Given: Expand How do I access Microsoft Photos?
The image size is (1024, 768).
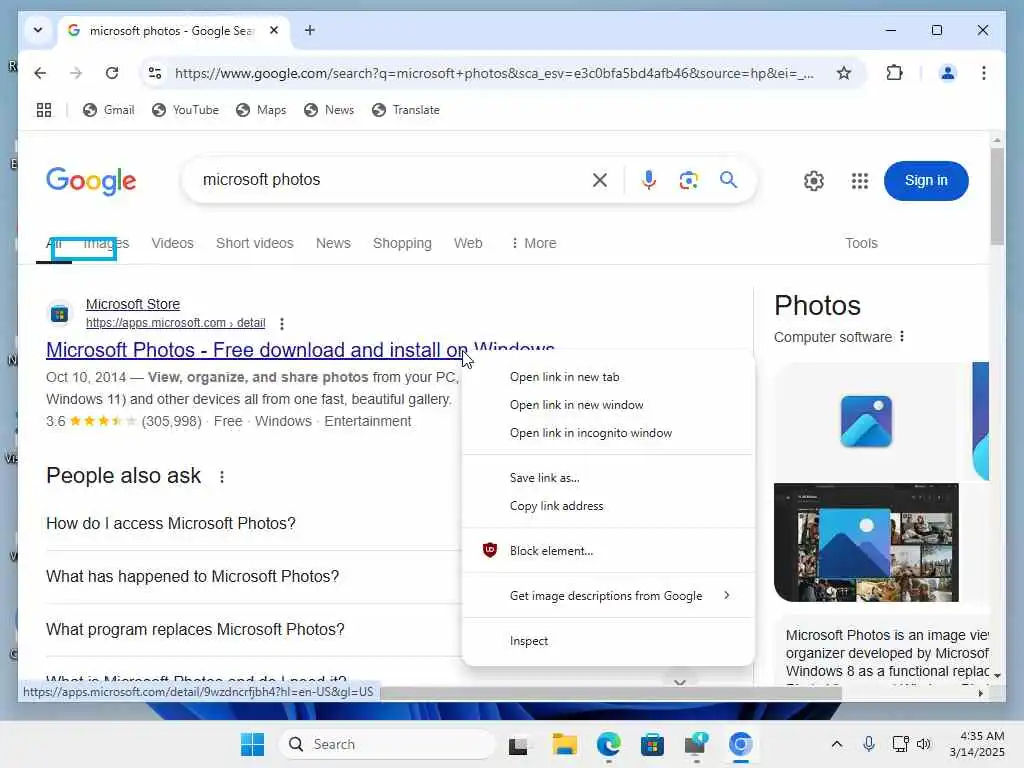Looking at the screenshot, I should pos(170,524).
